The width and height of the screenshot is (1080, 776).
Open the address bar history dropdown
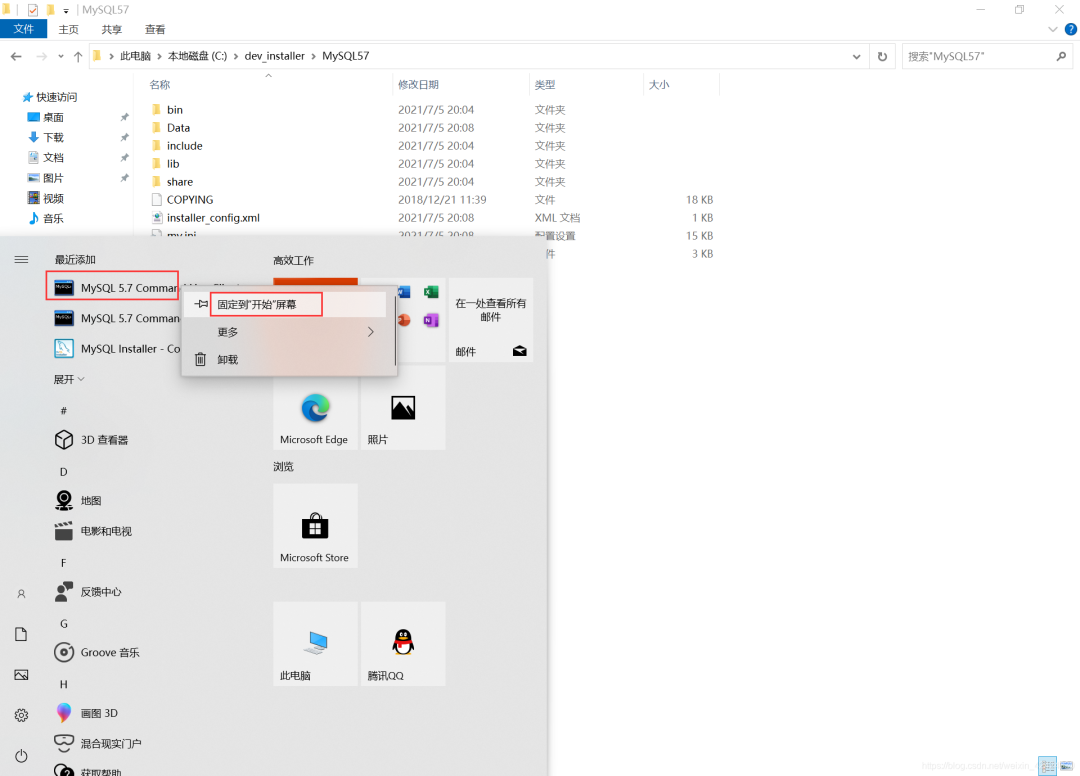[x=856, y=56]
